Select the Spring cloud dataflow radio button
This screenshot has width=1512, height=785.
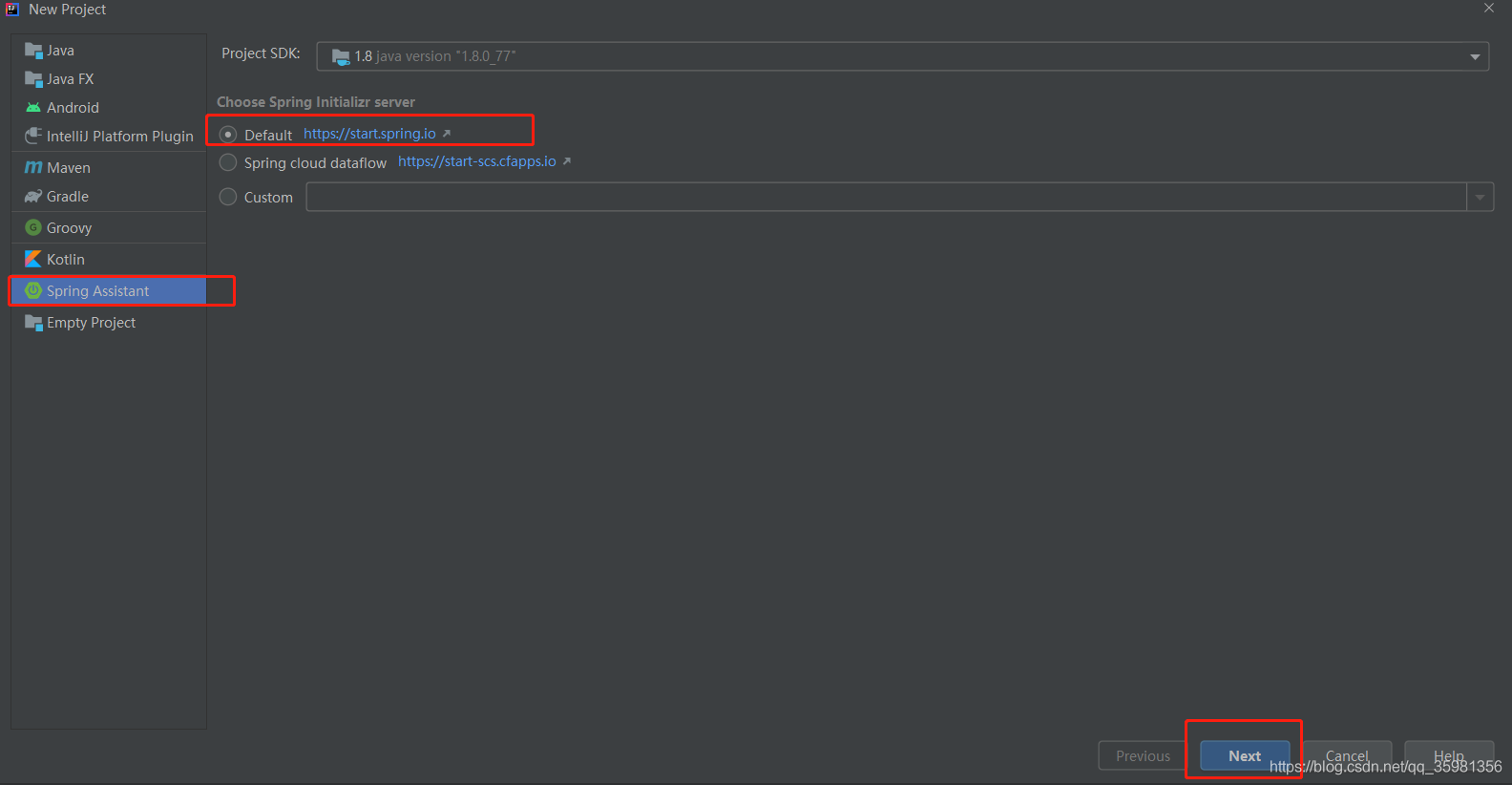[x=228, y=162]
